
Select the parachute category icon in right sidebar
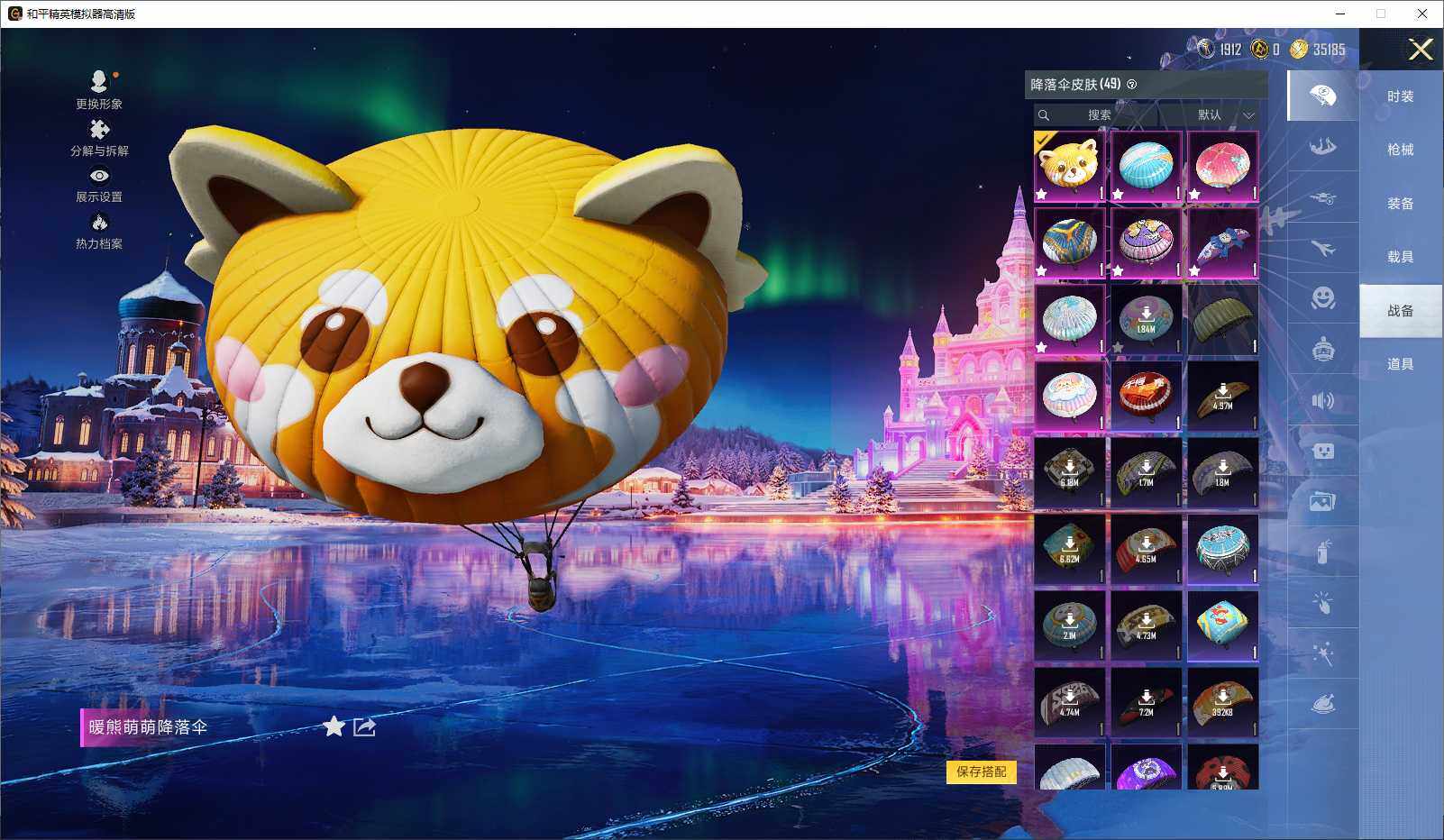pyautogui.click(x=1323, y=94)
